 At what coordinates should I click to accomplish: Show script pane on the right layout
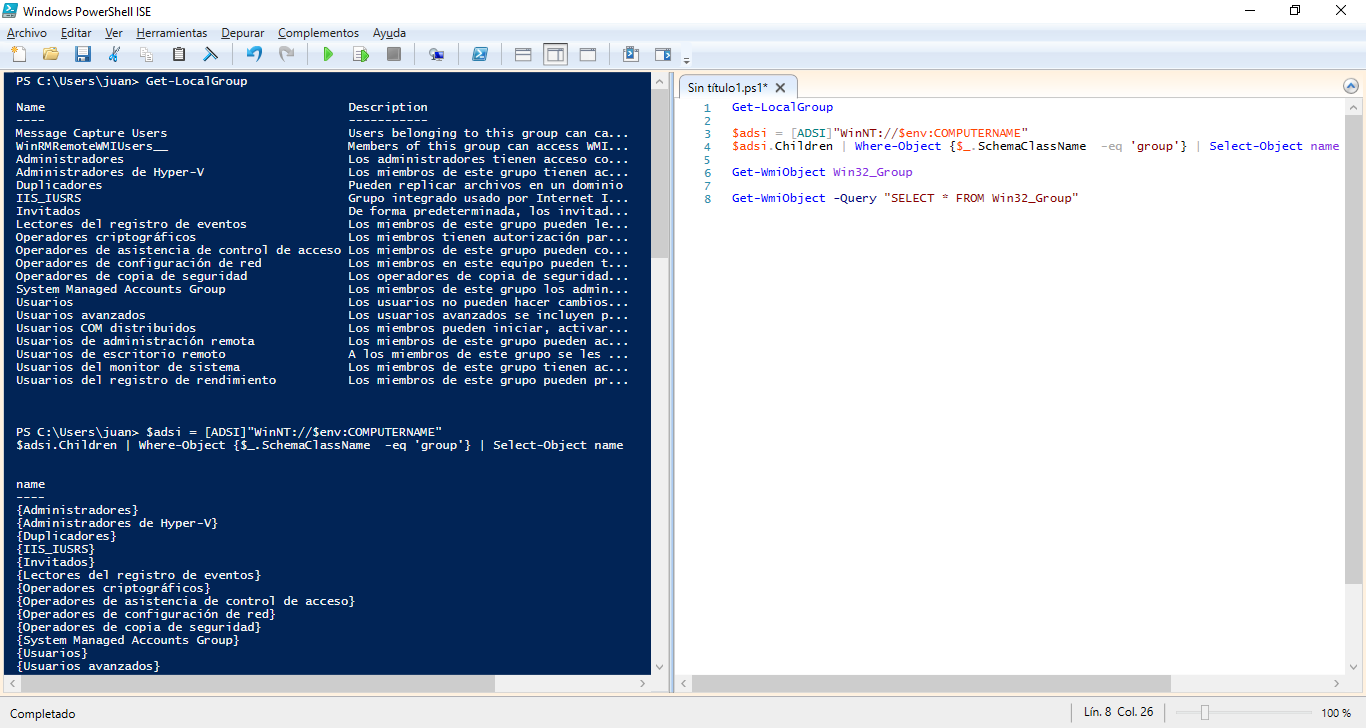click(x=555, y=54)
